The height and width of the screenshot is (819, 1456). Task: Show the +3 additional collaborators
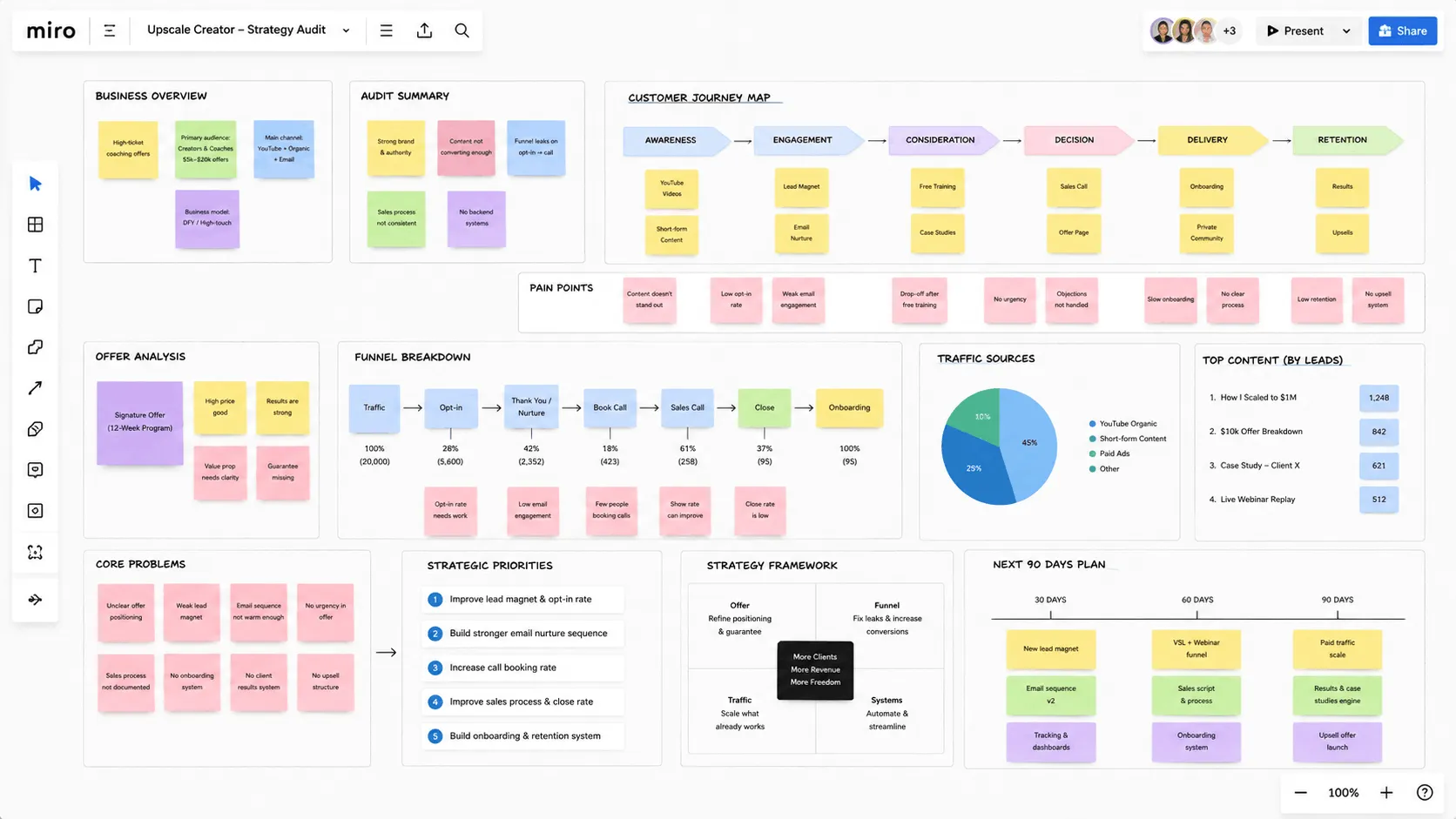[1230, 31]
